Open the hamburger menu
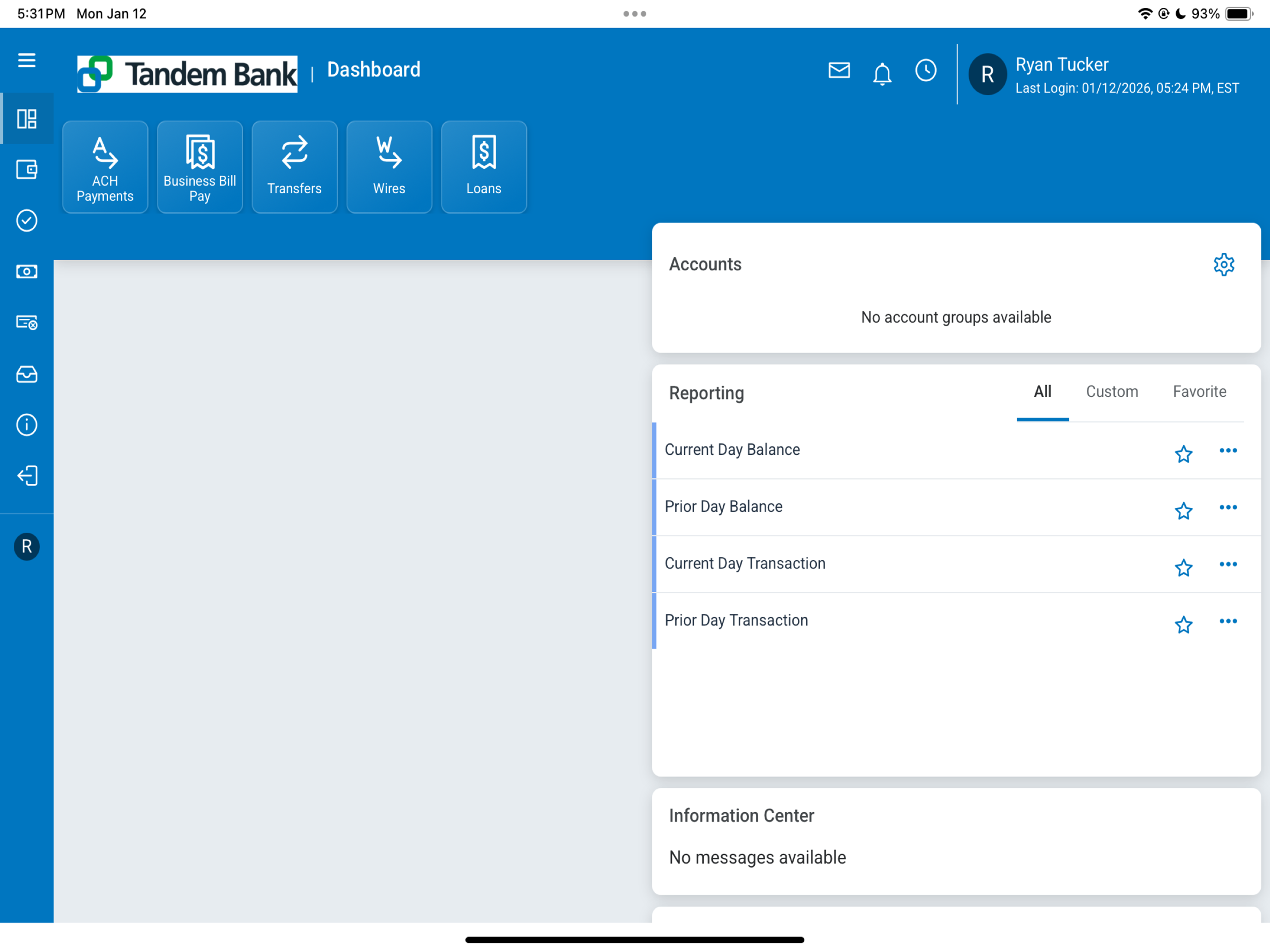This screenshot has width=1270, height=952. point(26,60)
